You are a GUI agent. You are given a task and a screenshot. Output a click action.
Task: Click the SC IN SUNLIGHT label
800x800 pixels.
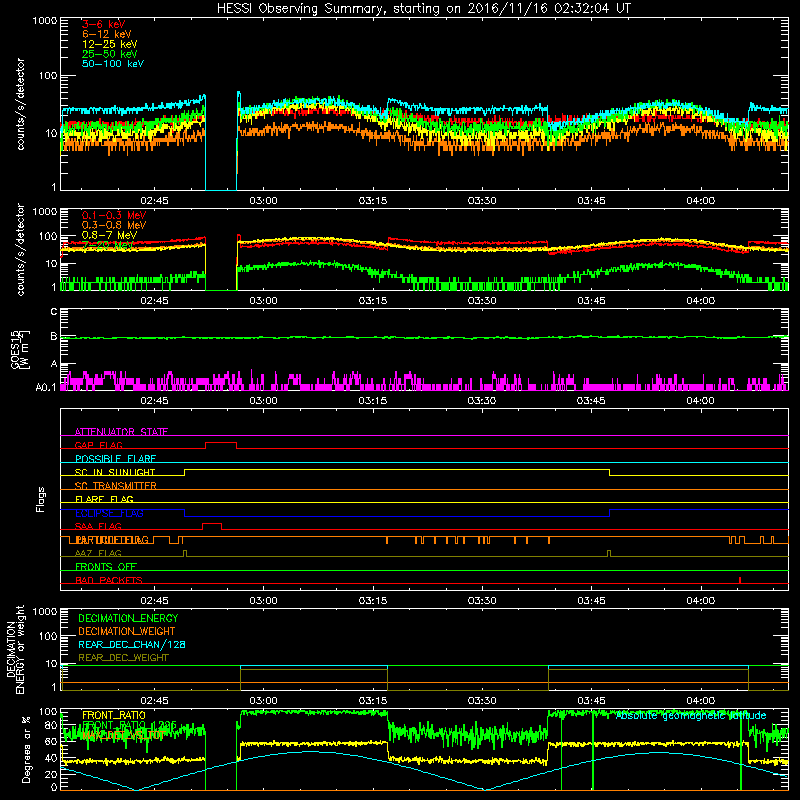(x=115, y=472)
